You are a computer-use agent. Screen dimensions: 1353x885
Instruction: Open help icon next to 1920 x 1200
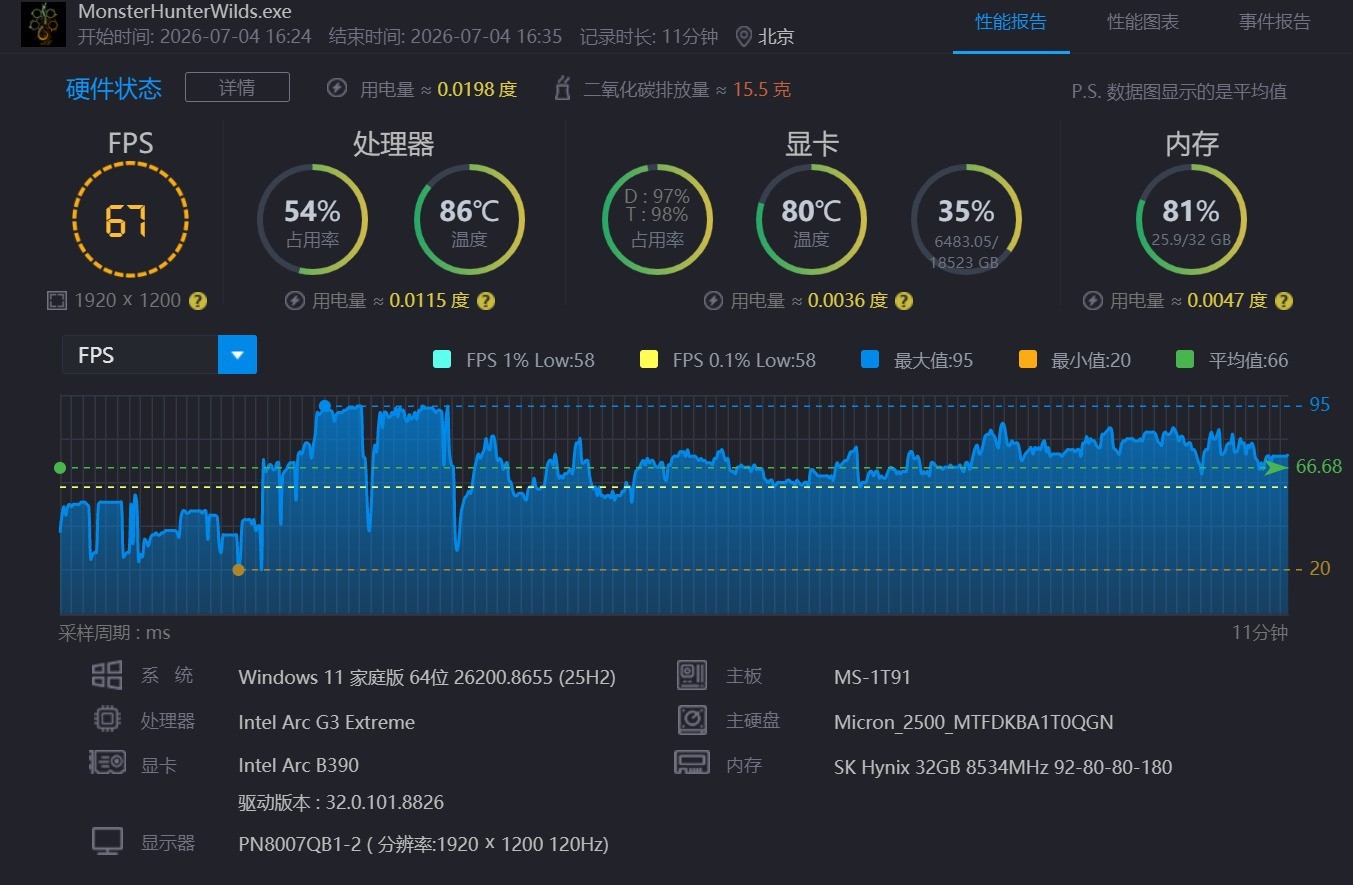[198, 300]
